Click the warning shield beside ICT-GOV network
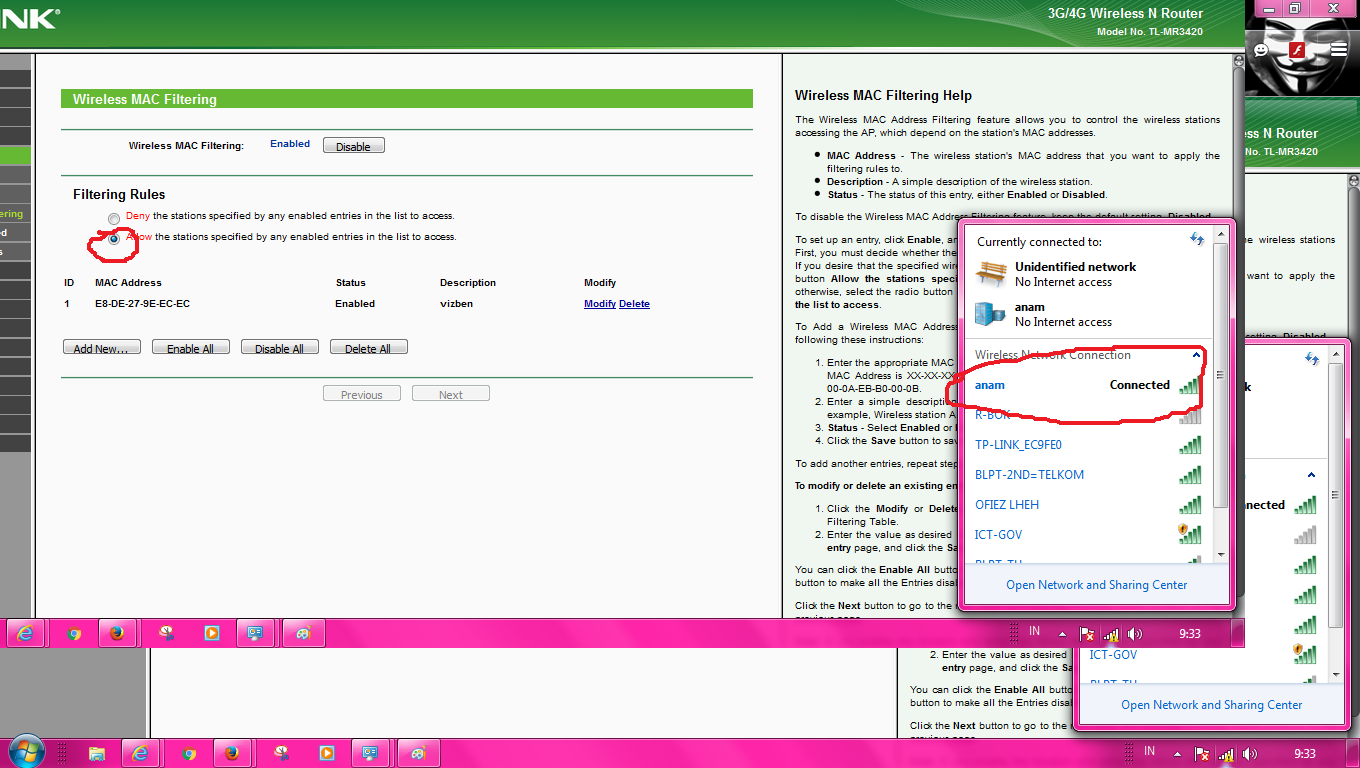The image size is (1360, 768). [1183, 530]
